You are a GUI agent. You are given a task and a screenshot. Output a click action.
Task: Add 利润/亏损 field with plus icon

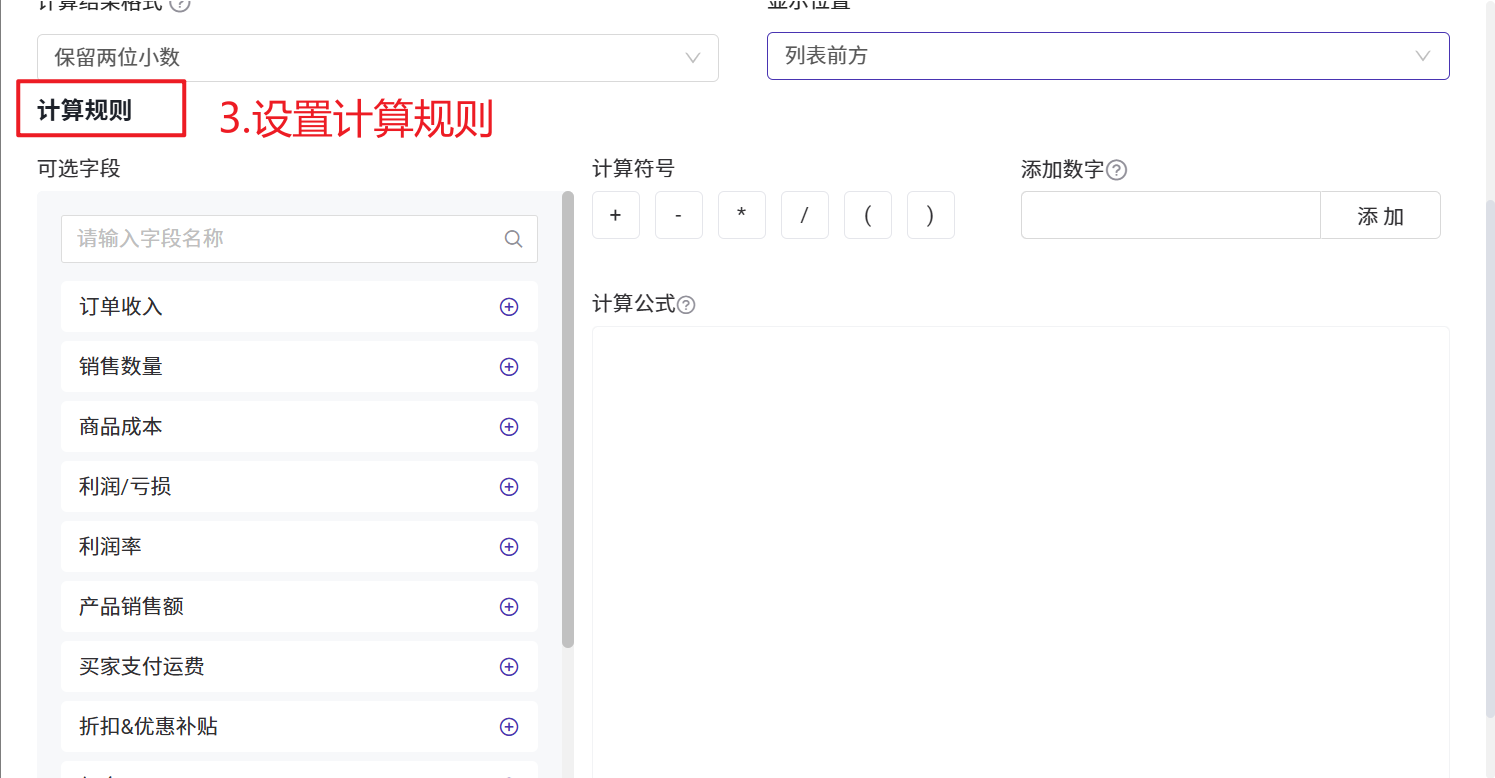pyautogui.click(x=509, y=487)
